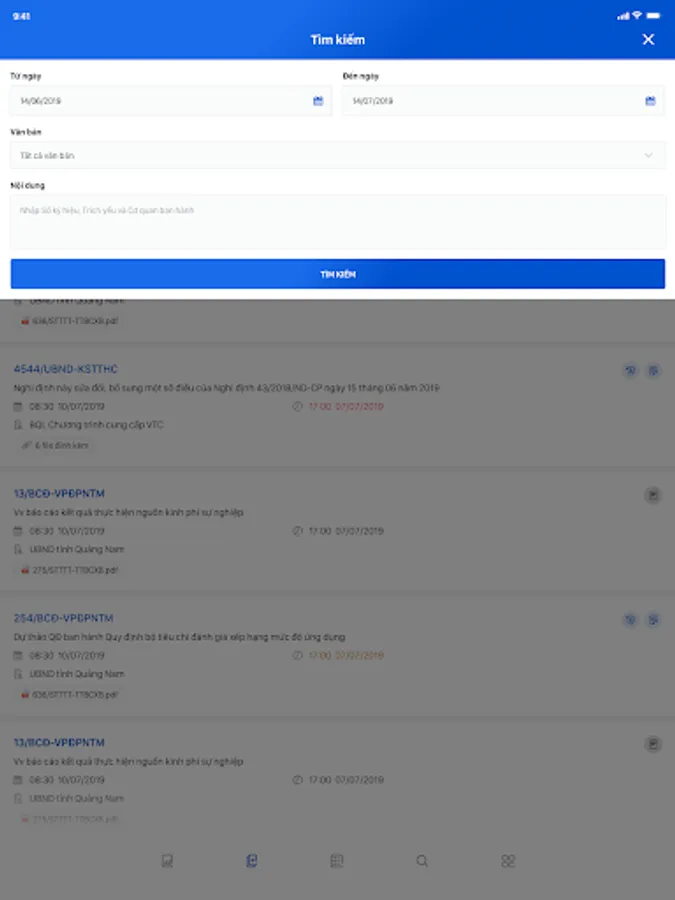Open the first 13/BCĐ-VPĐPNTM document

(59, 494)
